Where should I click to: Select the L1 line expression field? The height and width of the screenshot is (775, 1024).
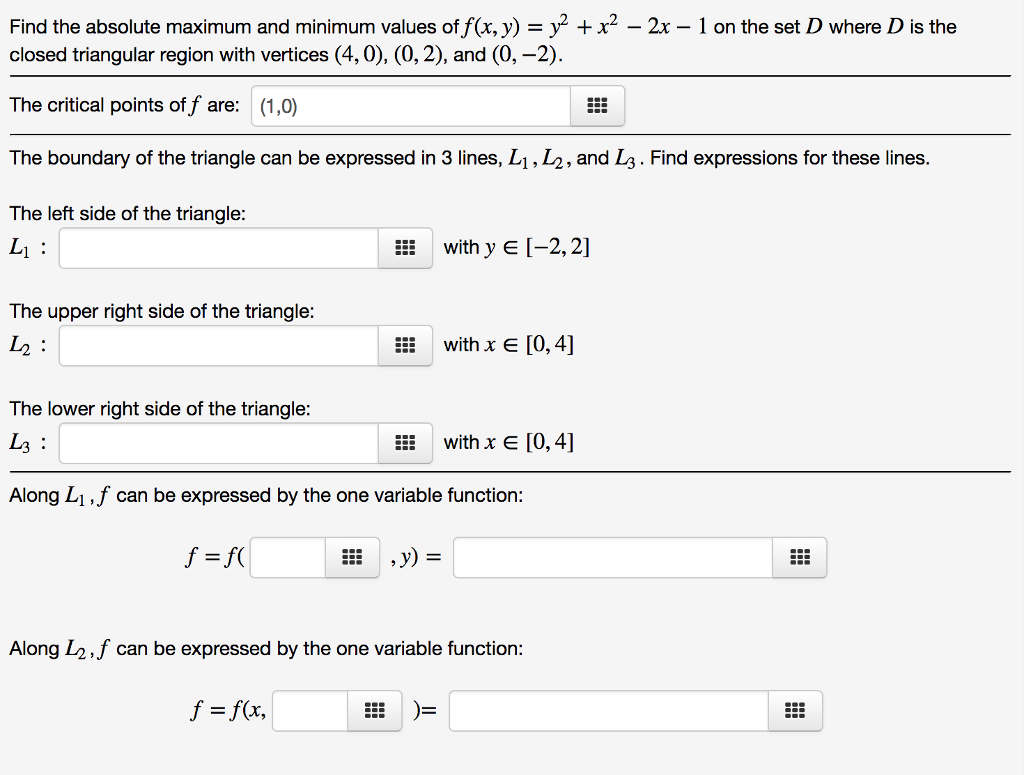[217, 247]
